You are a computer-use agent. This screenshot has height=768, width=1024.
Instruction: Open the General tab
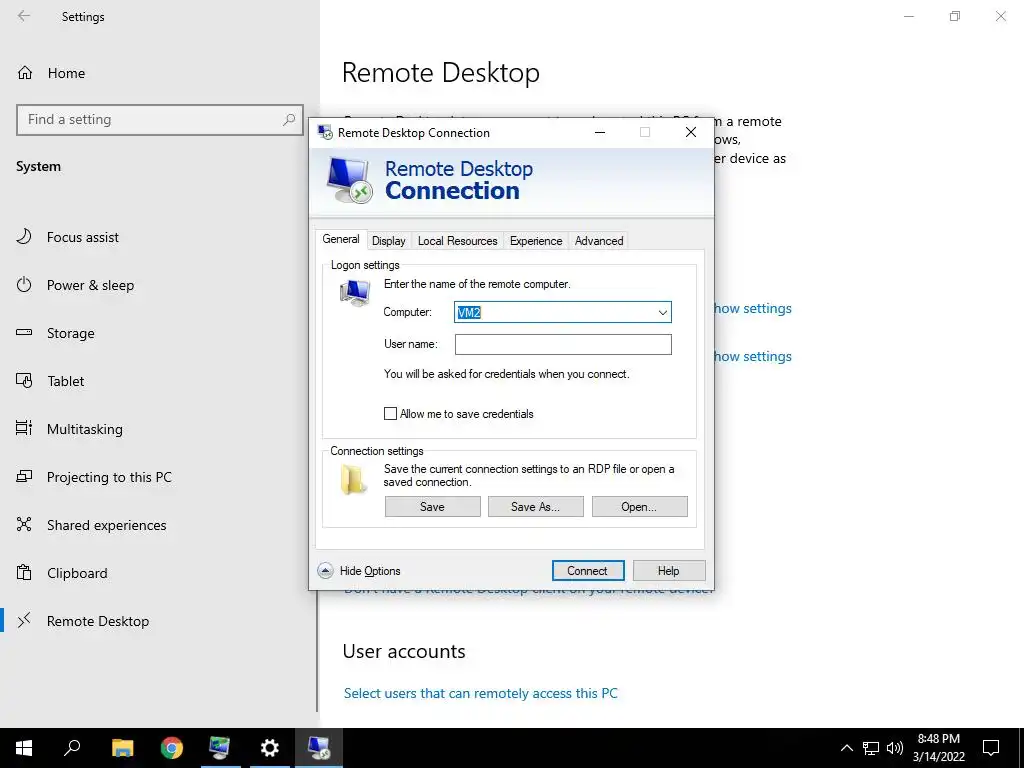click(x=340, y=240)
